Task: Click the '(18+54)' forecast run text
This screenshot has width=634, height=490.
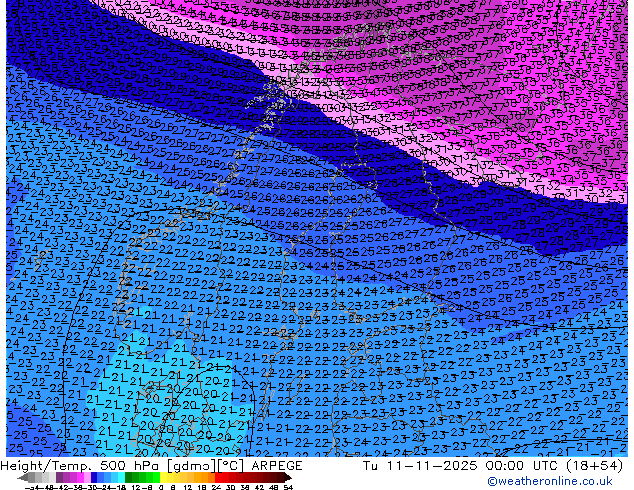Action: [x=595, y=466]
